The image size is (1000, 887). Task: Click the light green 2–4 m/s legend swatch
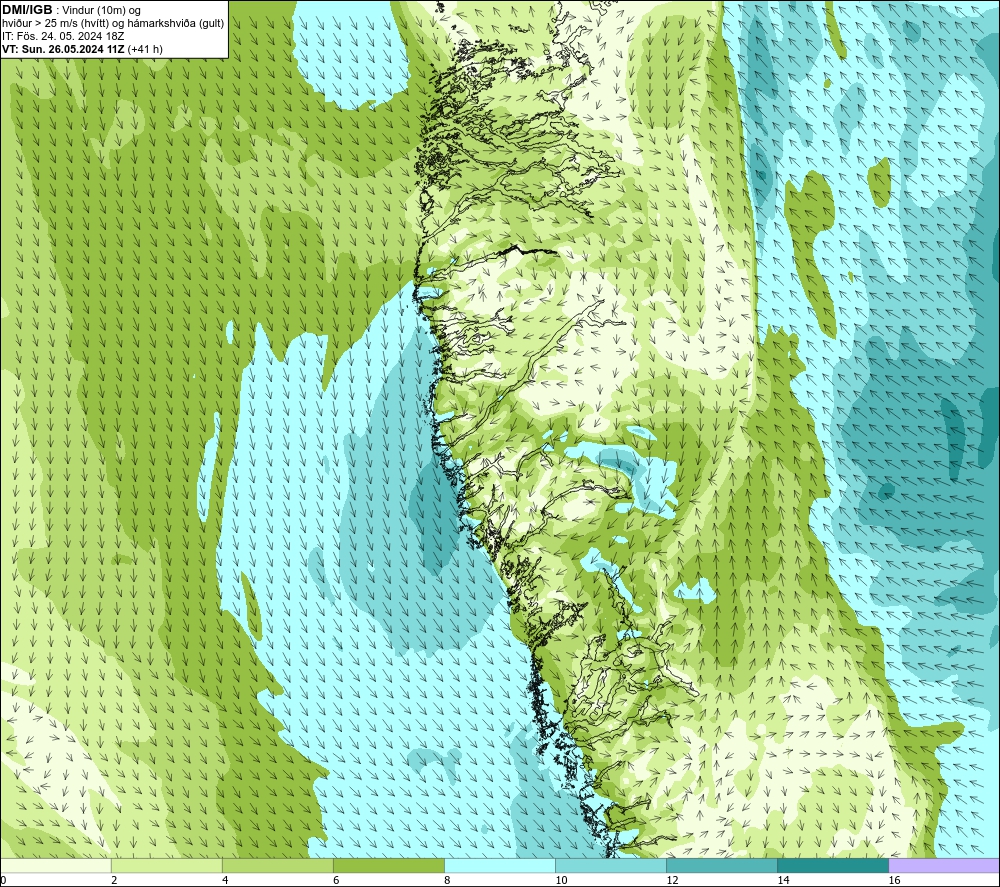(167, 865)
